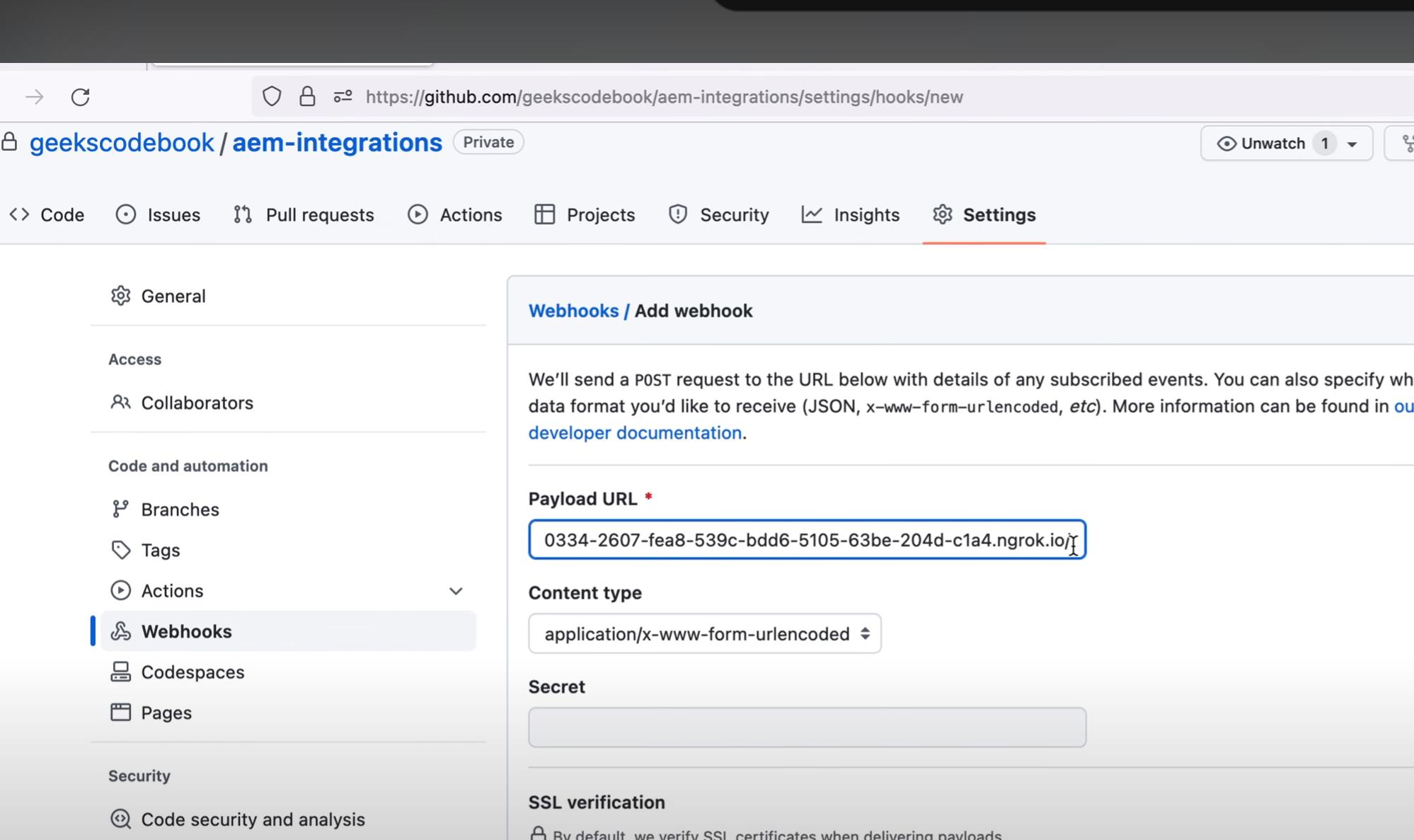Image resolution: width=1414 pixels, height=840 pixels.
Task: Click the SSL verification heading
Action: pos(597,802)
